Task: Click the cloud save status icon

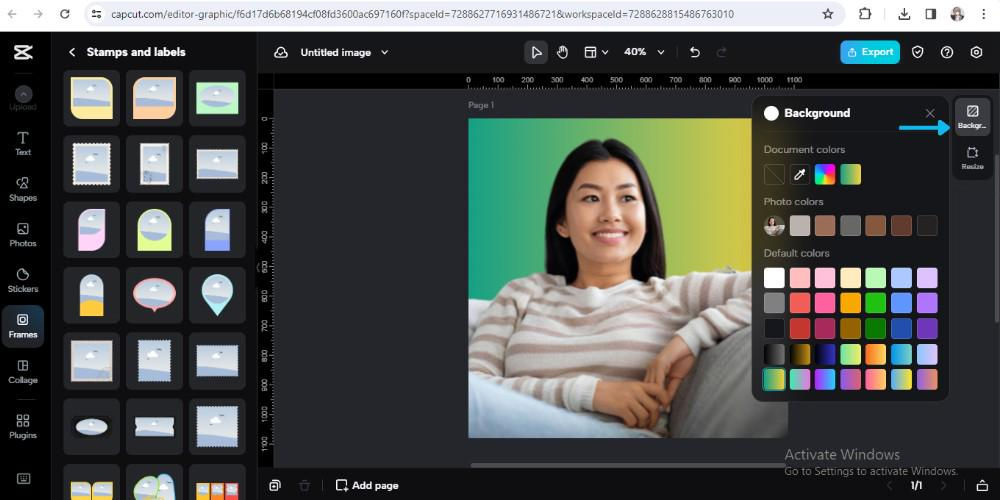Action: point(281,52)
